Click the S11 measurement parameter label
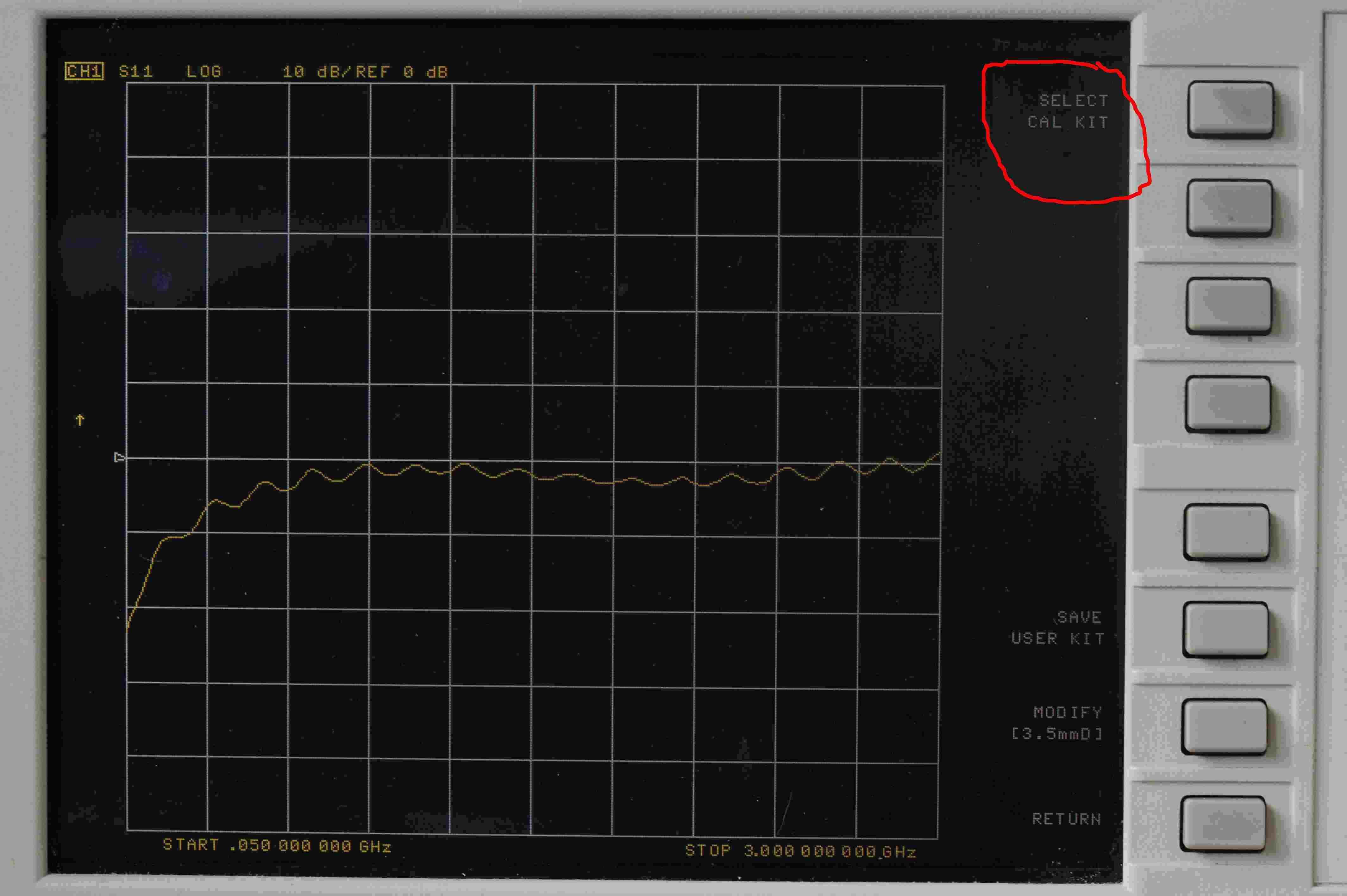Image resolution: width=1347 pixels, height=896 pixels. [136, 72]
